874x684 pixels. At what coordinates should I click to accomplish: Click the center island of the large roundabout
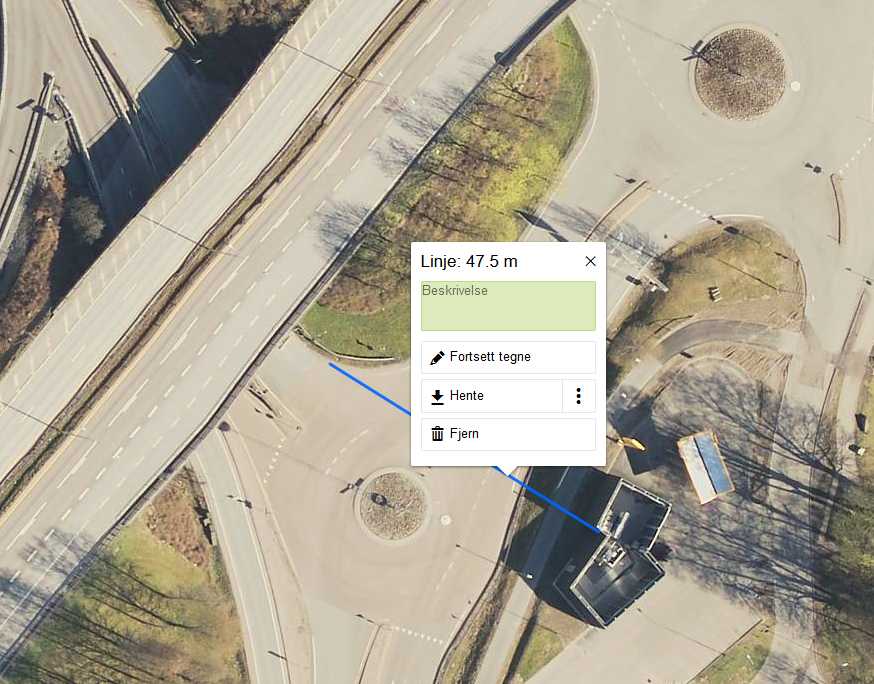(x=740, y=74)
